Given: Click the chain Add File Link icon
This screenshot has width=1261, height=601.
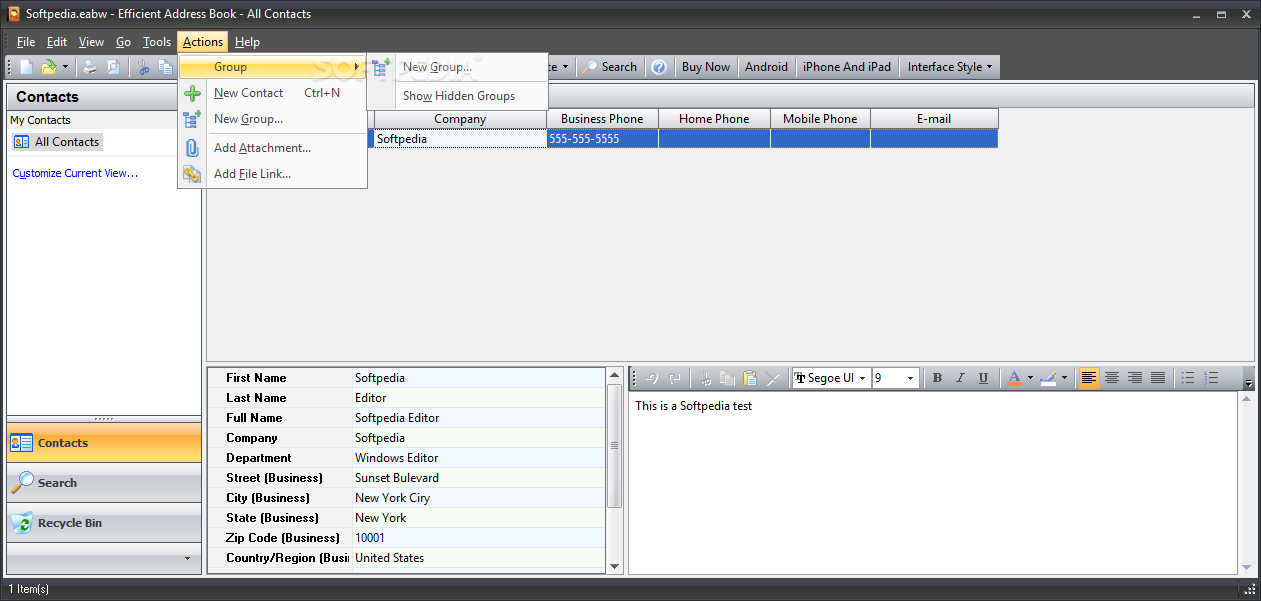Looking at the screenshot, I should click(192, 174).
